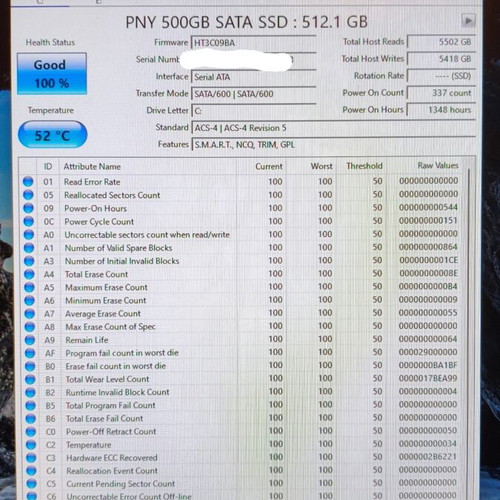This screenshot has height=500, width=500.
Task: Click the 52 °C temperature button
Action: point(52,135)
